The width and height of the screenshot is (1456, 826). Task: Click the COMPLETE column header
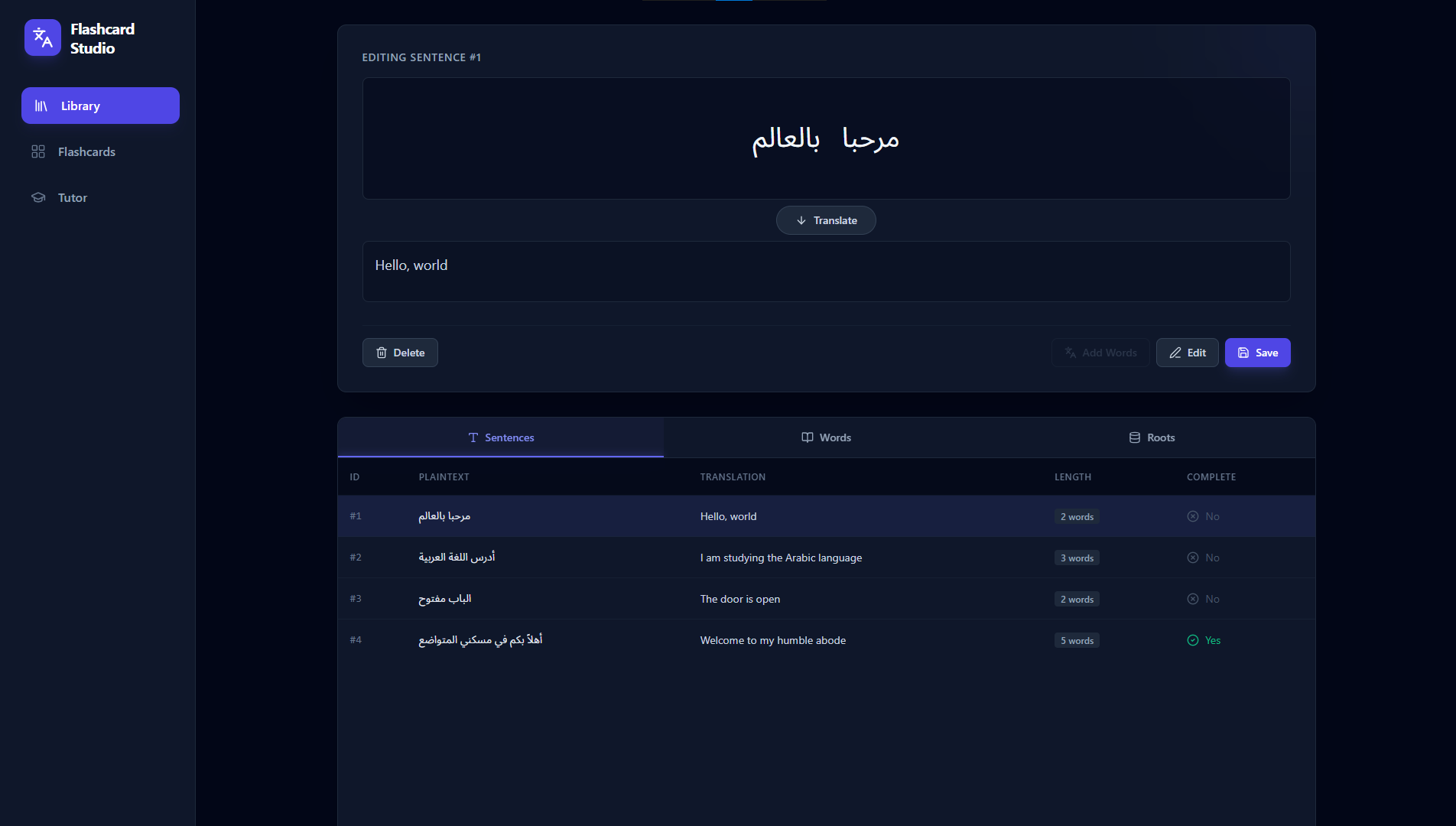click(x=1211, y=476)
